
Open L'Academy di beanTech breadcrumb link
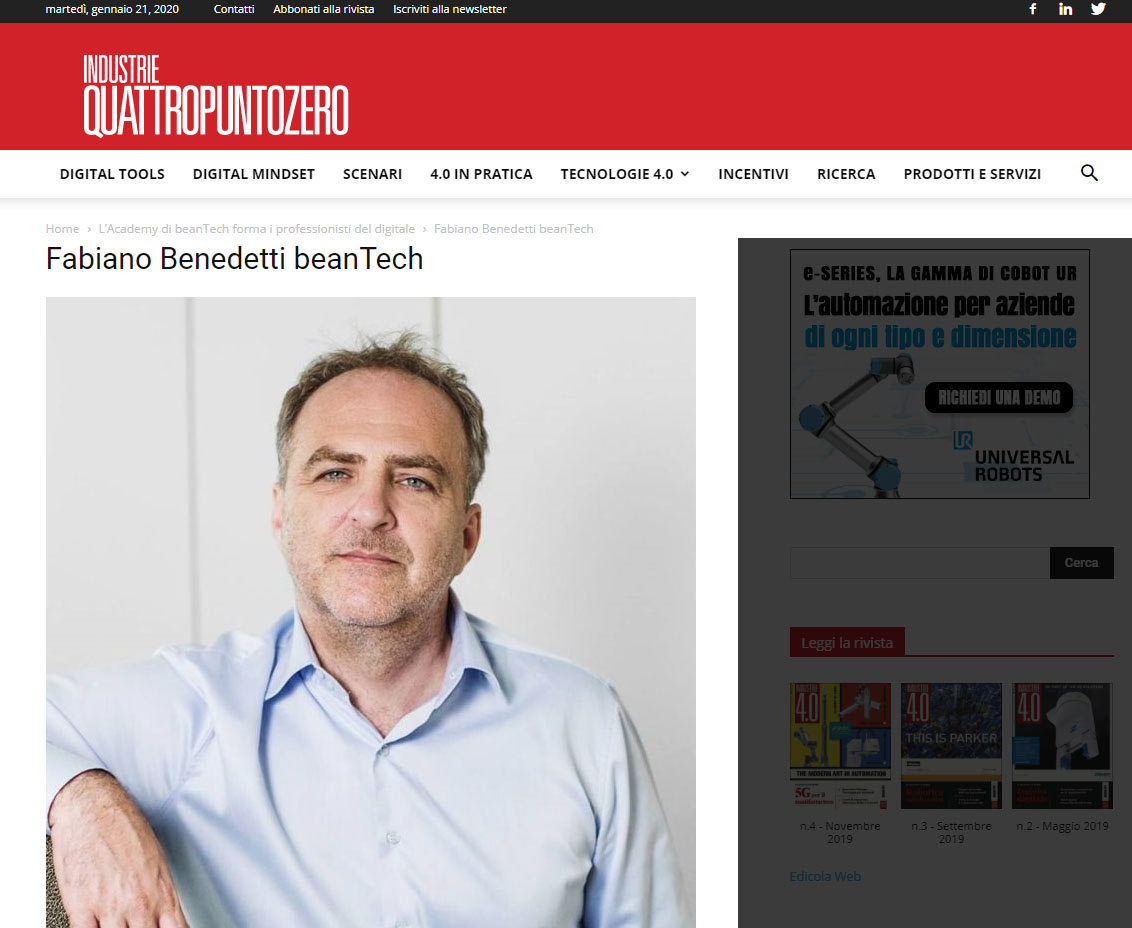(256, 229)
